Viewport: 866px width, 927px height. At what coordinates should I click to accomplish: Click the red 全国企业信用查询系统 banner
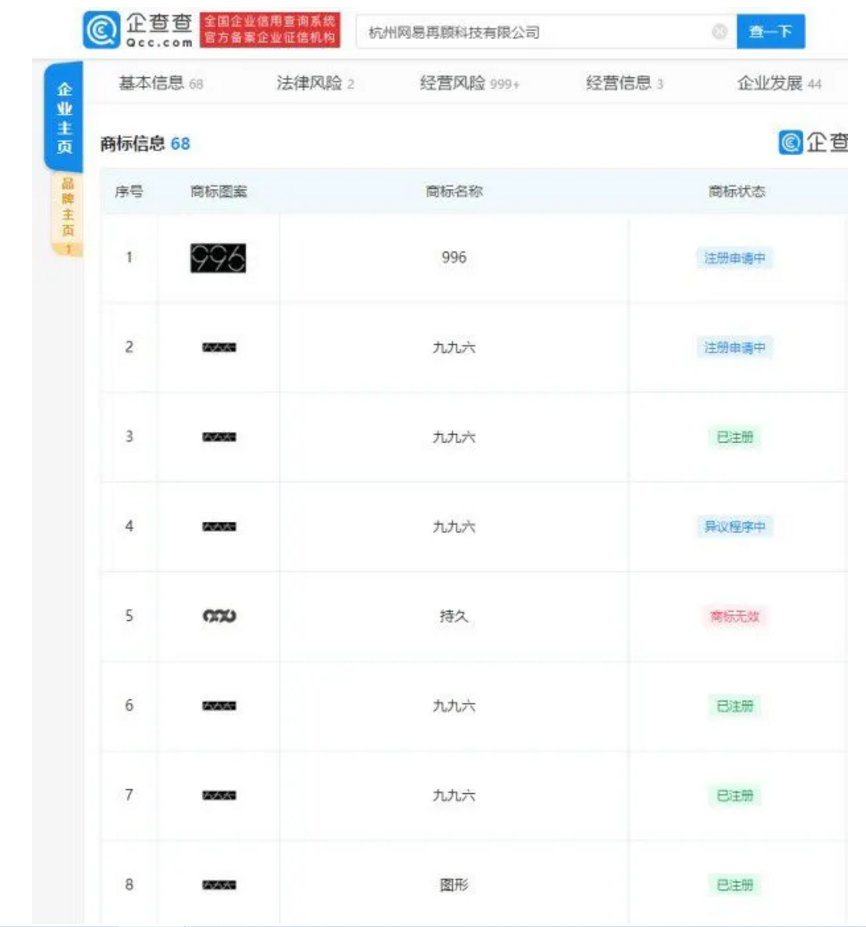click(270, 30)
